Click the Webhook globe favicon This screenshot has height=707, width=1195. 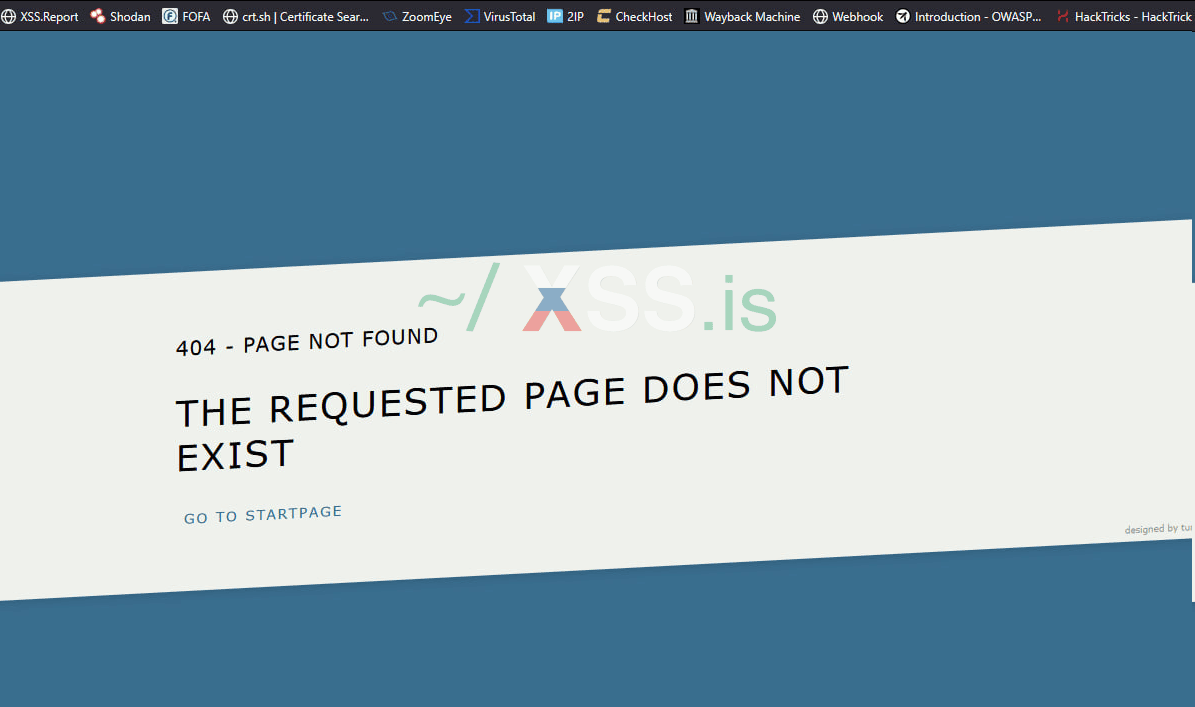point(820,16)
